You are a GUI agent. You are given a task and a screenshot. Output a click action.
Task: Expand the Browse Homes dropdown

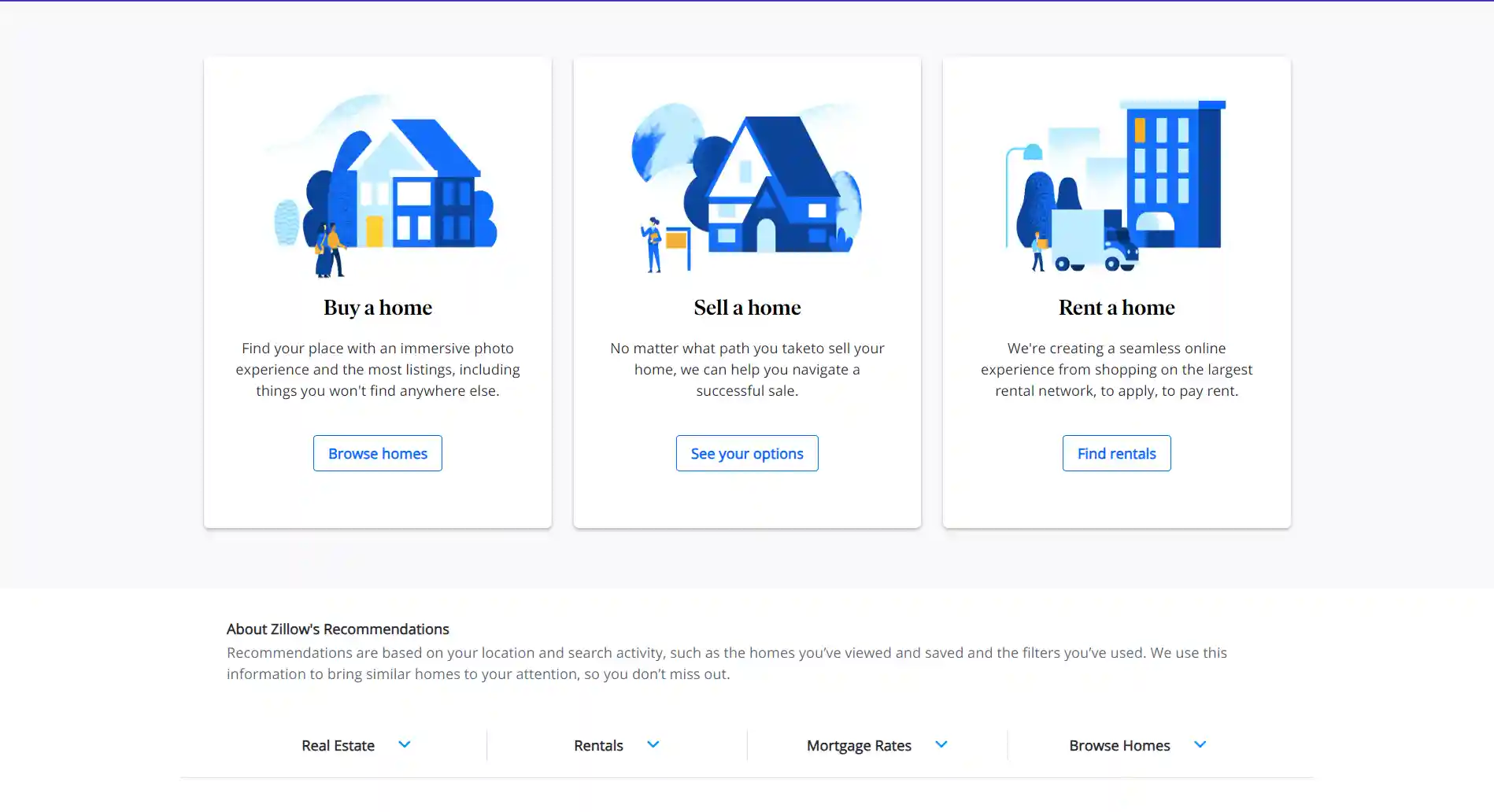point(1200,744)
